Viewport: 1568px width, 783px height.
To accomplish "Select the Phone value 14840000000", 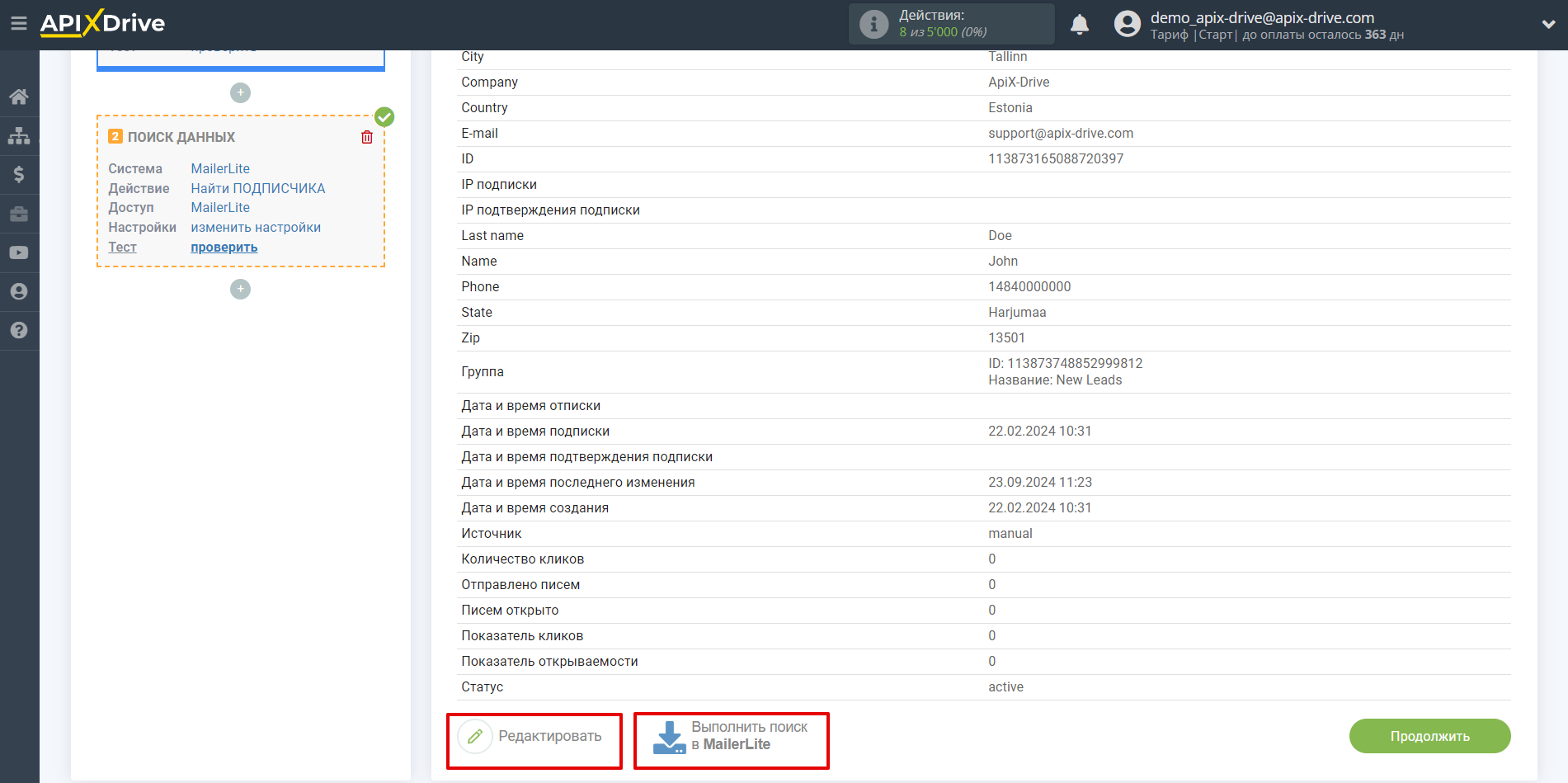I will tap(1029, 287).
